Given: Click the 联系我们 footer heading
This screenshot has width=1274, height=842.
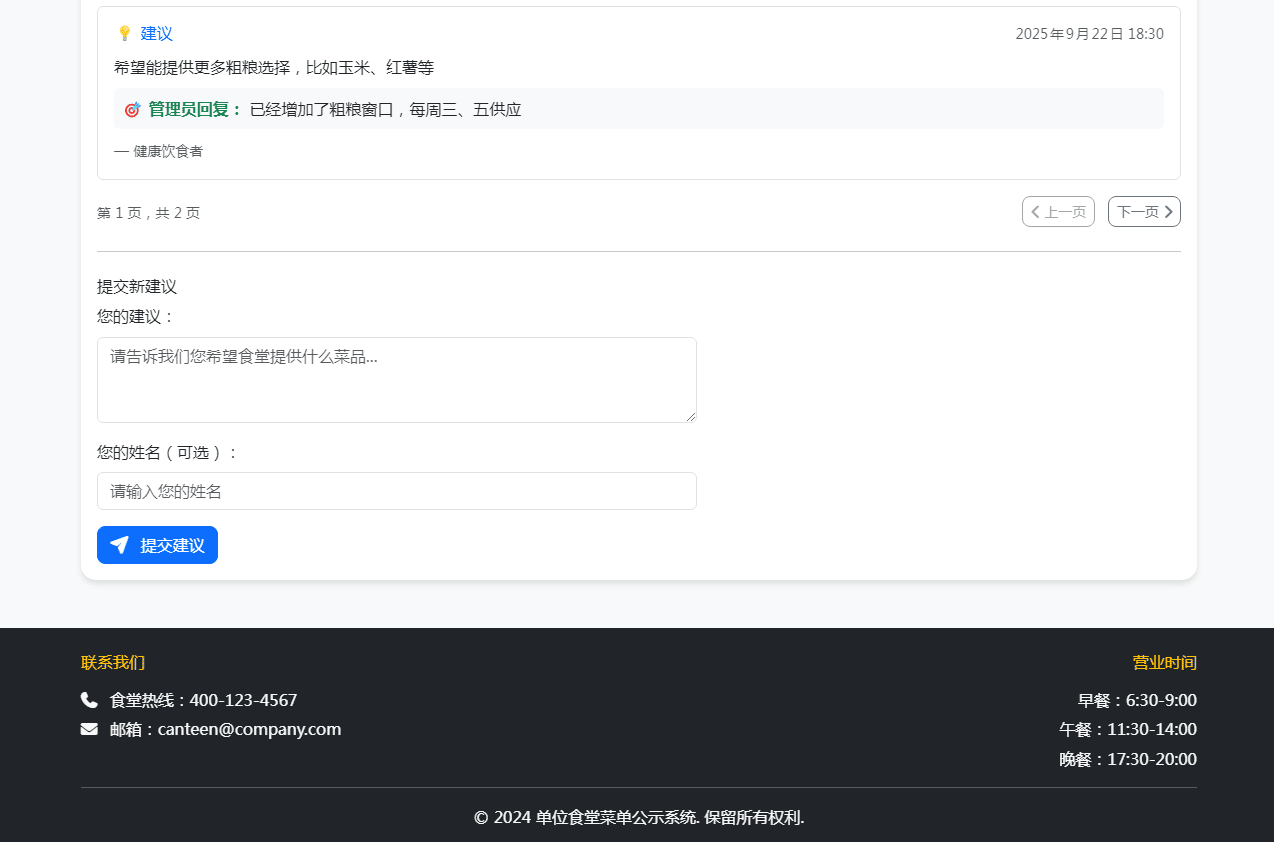Looking at the screenshot, I should point(113,663).
